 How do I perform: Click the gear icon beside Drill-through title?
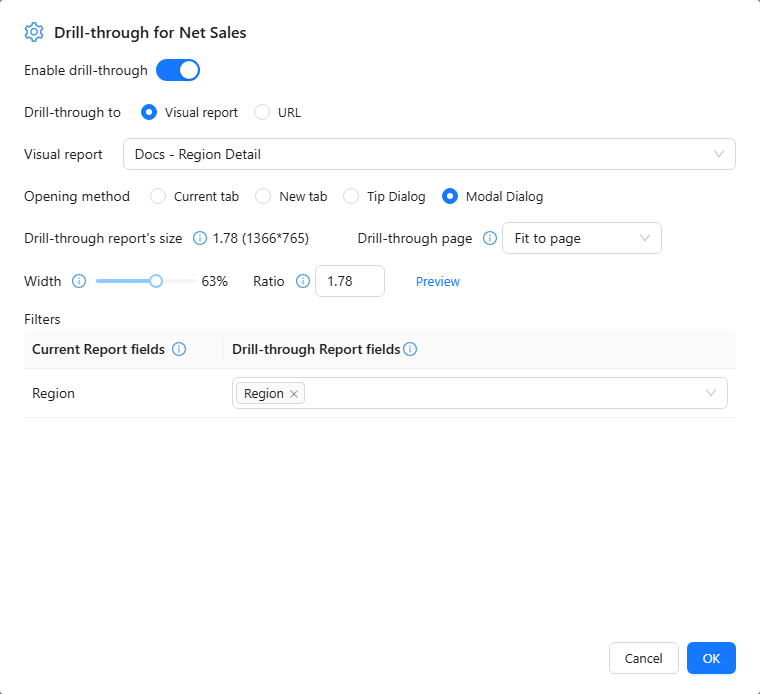point(34,32)
